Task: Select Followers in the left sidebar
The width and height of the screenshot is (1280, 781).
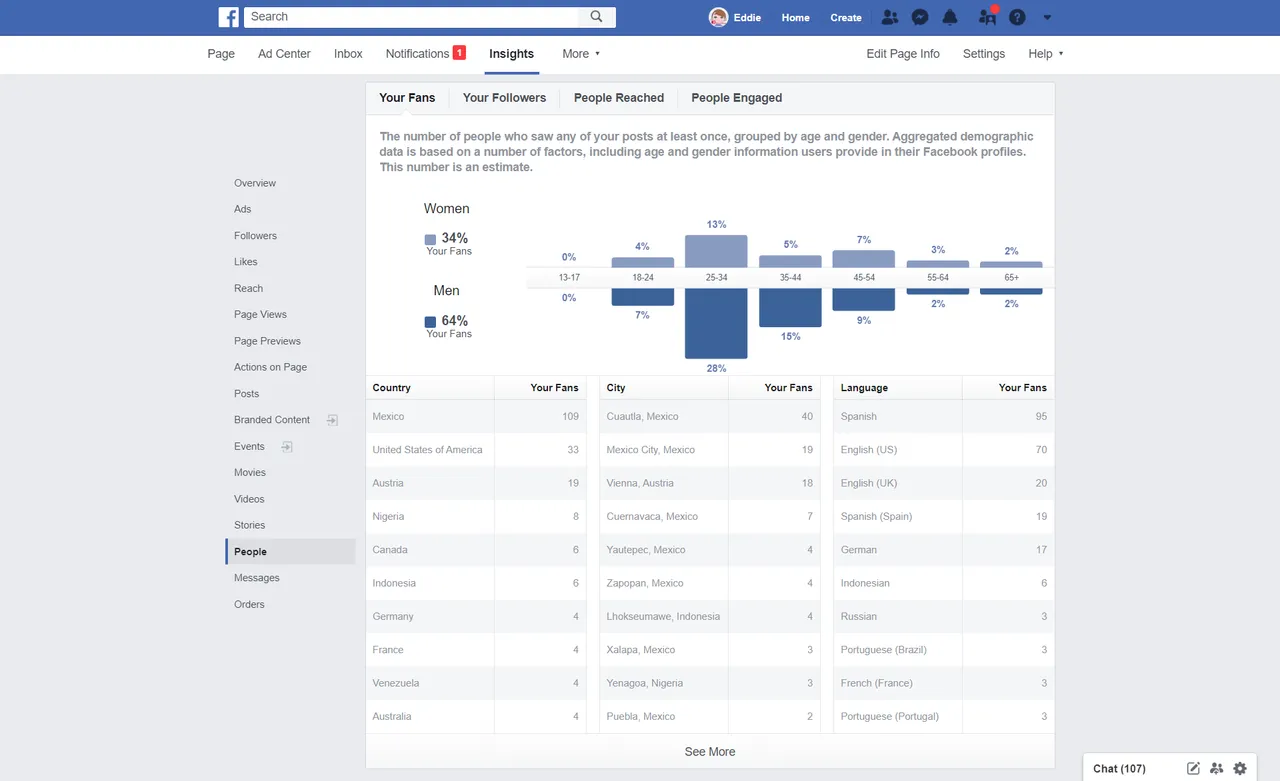Action: [x=255, y=236]
